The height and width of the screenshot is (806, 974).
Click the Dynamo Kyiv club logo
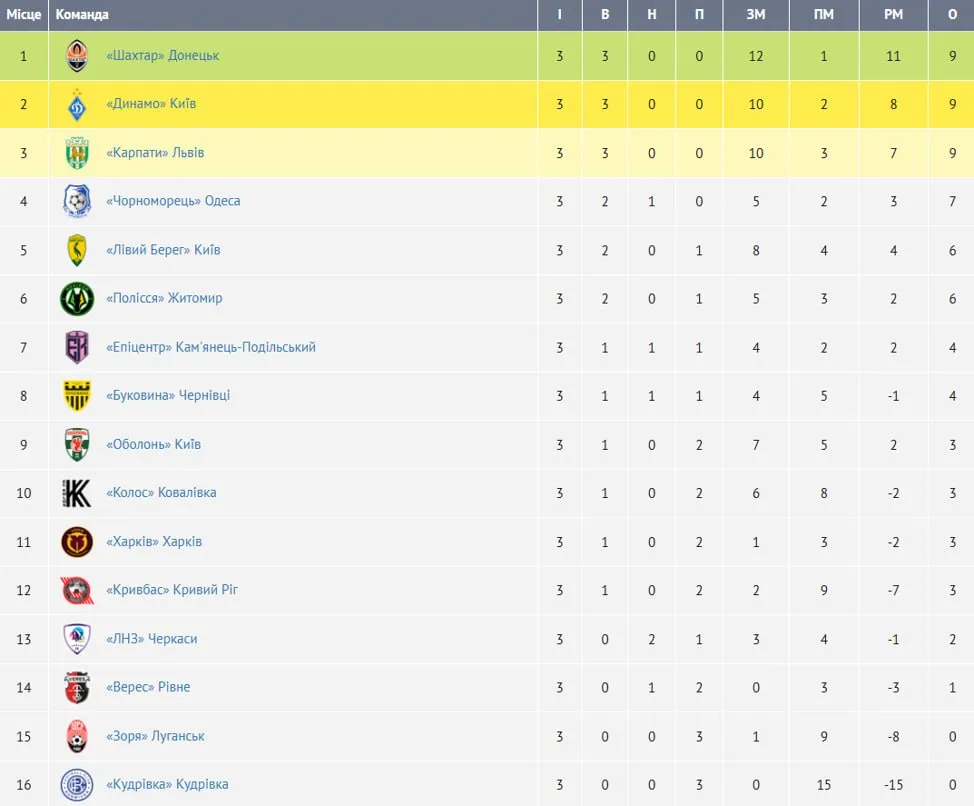tap(77, 104)
